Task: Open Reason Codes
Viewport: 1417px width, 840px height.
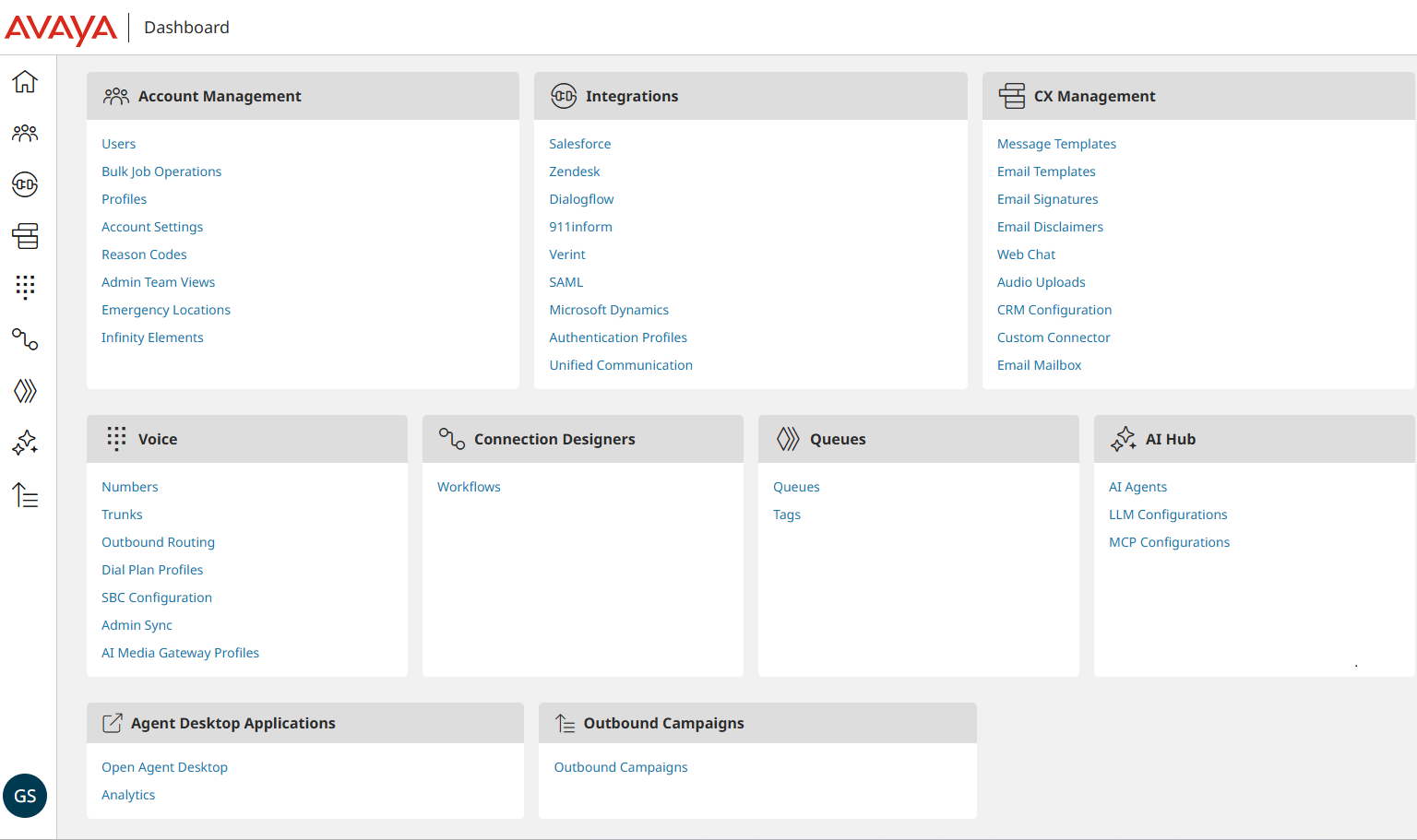Action: click(x=144, y=254)
